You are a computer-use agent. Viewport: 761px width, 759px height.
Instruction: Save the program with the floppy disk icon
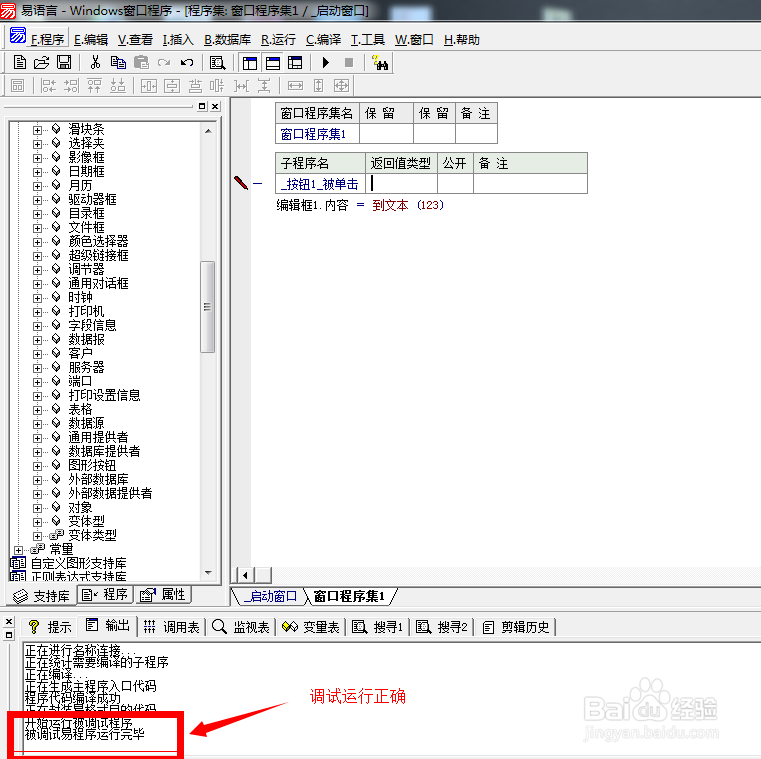point(64,63)
